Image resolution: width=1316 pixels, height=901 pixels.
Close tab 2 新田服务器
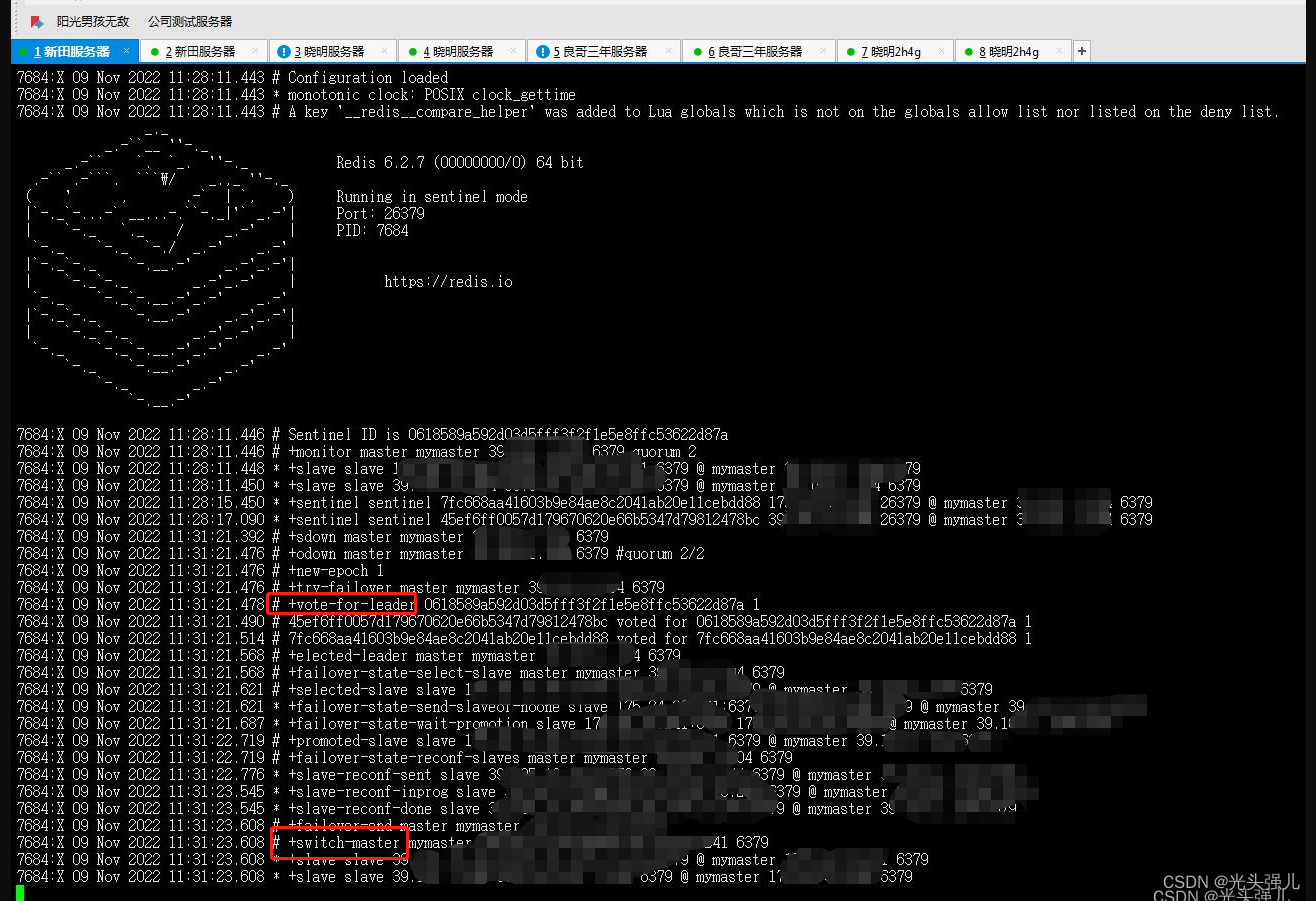[x=256, y=50]
